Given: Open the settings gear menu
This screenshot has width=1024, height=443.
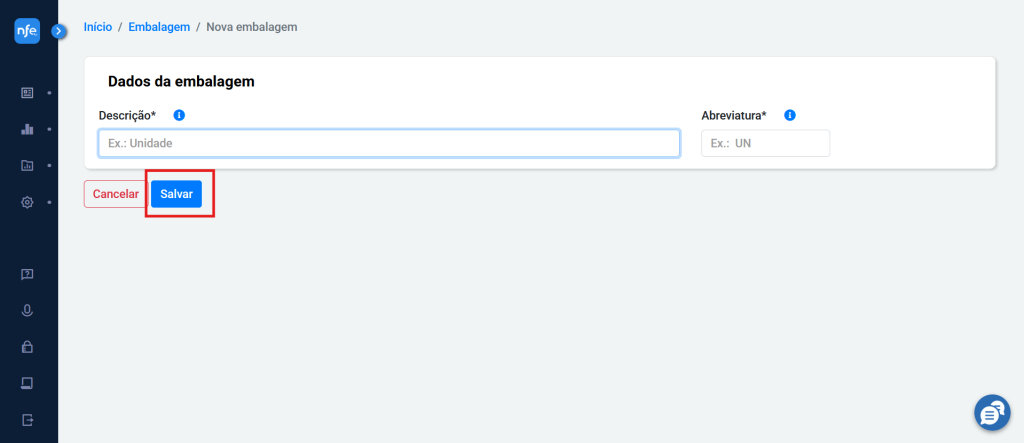Looking at the screenshot, I should (x=27, y=203).
